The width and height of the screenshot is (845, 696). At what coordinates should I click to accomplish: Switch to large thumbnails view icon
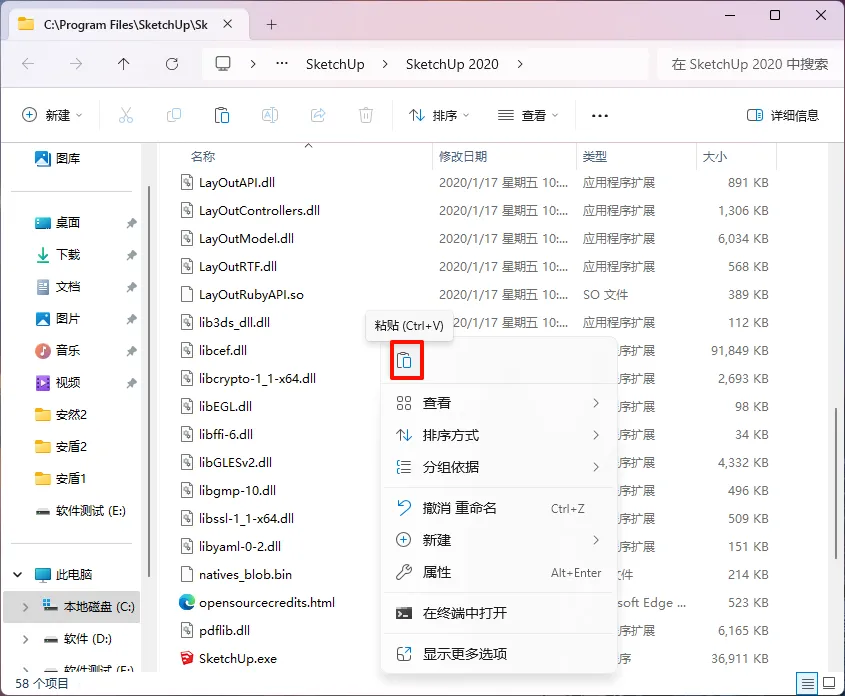[830, 684]
